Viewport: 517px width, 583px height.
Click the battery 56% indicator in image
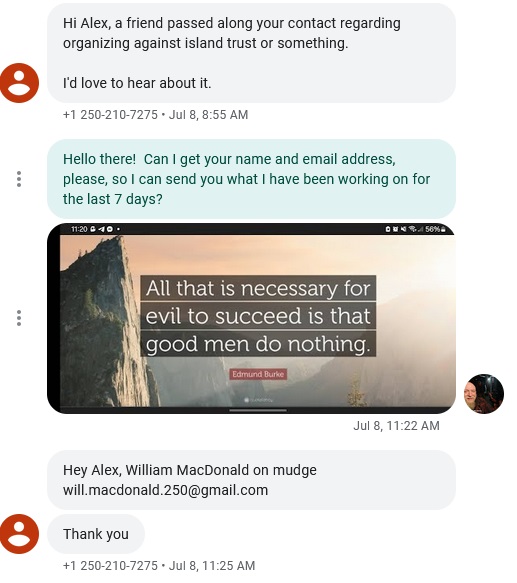pyautogui.click(x=435, y=229)
